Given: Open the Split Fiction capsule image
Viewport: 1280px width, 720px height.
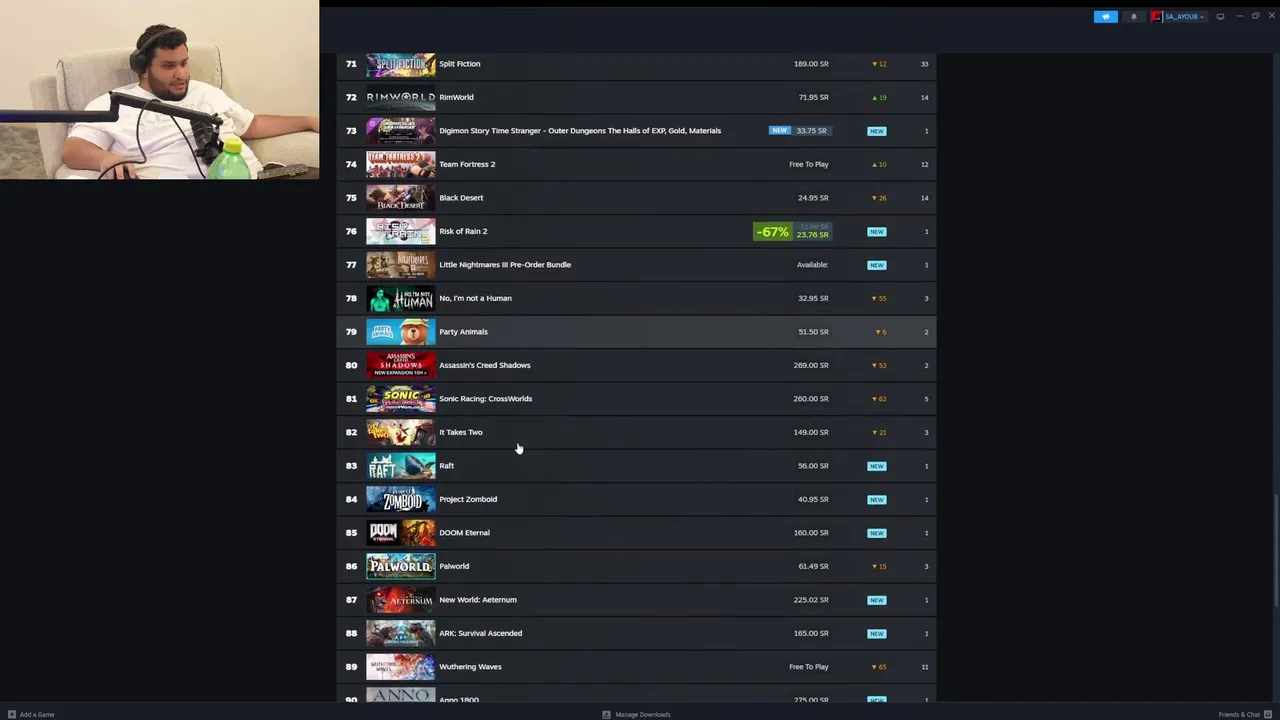Looking at the screenshot, I should tap(400, 64).
